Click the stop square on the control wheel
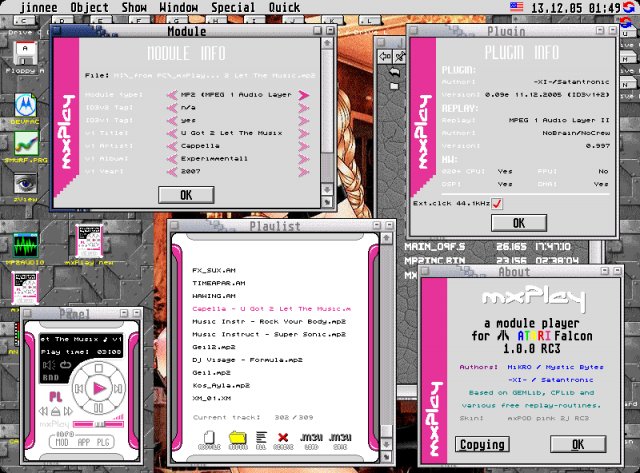This screenshot has height=473, width=640. (x=98, y=368)
